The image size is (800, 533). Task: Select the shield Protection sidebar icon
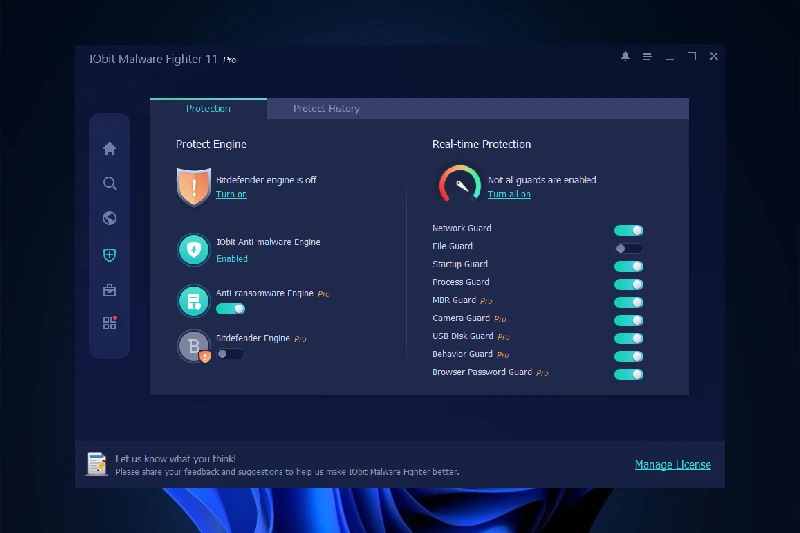click(x=110, y=255)
